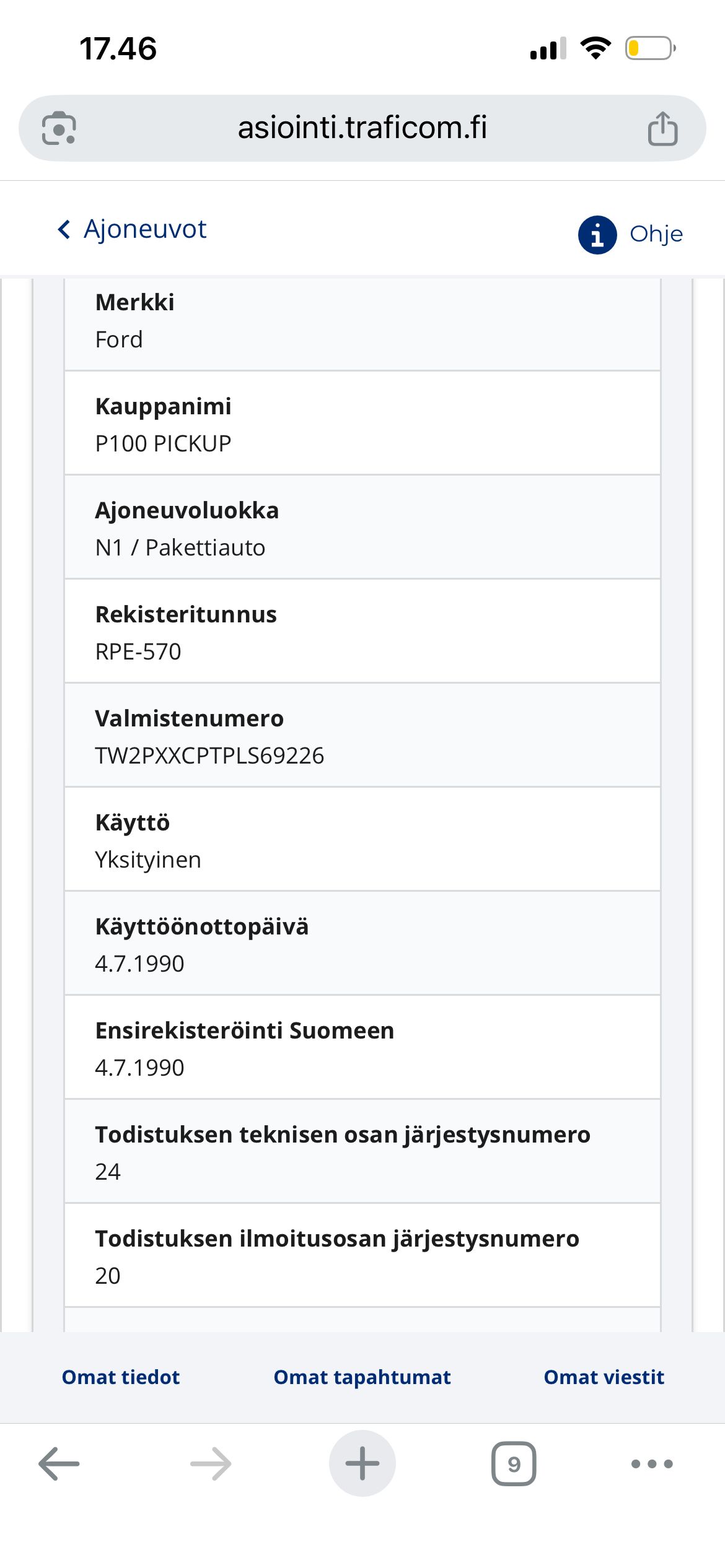Screen dimensions: 725x1568
Task: Tap the Käyttöönottopäivä date 4.7.1990
Action: [x=139, y=964]
